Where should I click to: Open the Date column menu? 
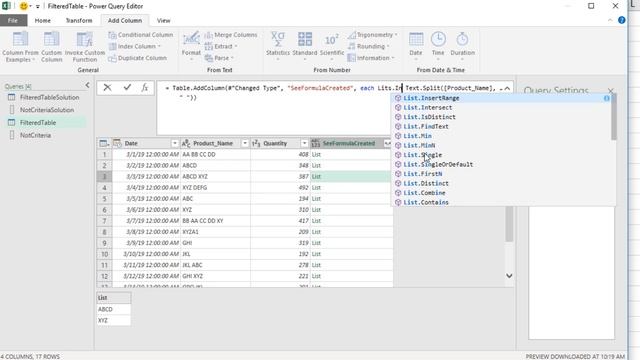[x=416, y=46]
